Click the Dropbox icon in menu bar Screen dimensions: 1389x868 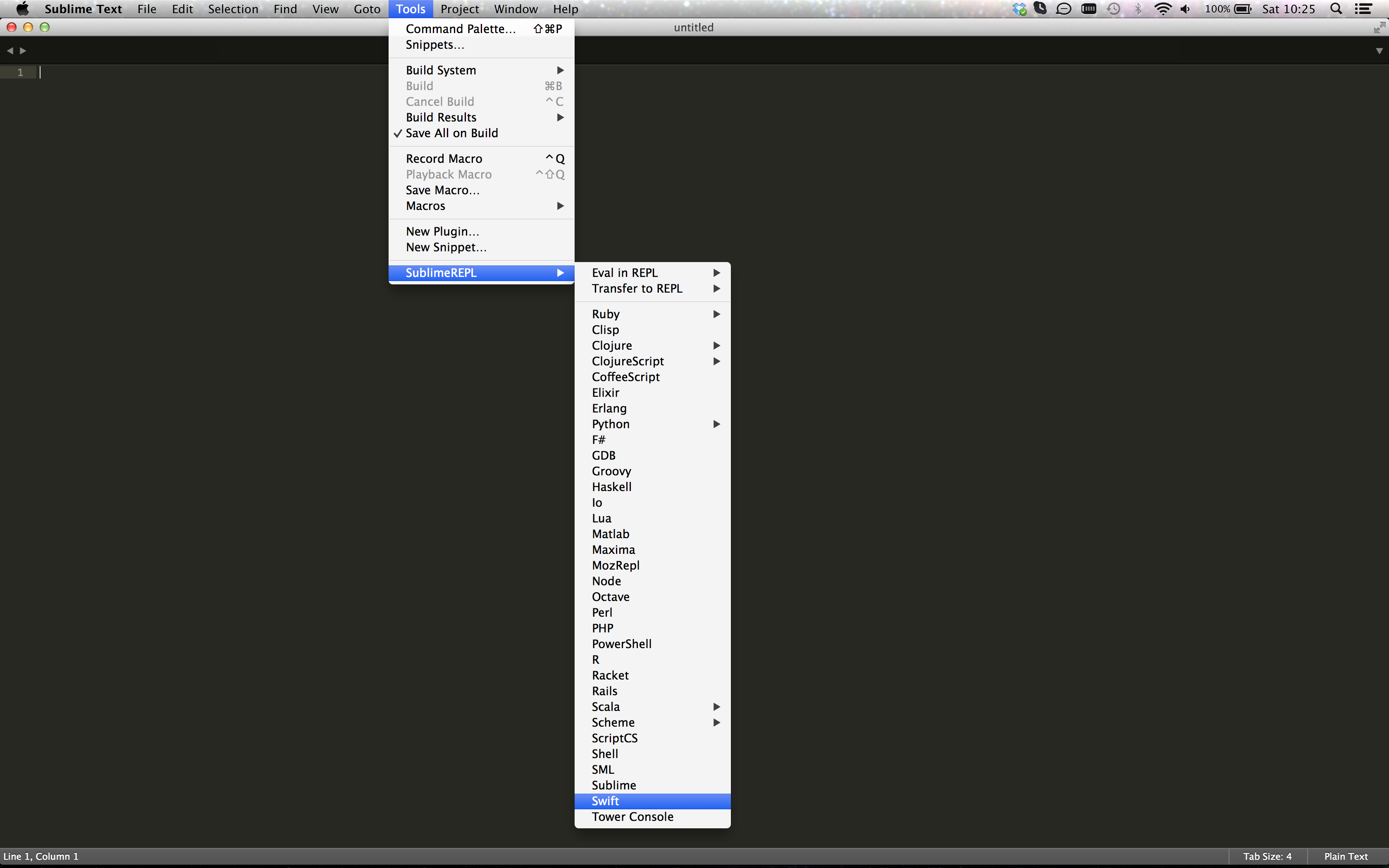tap(1019, 9)
